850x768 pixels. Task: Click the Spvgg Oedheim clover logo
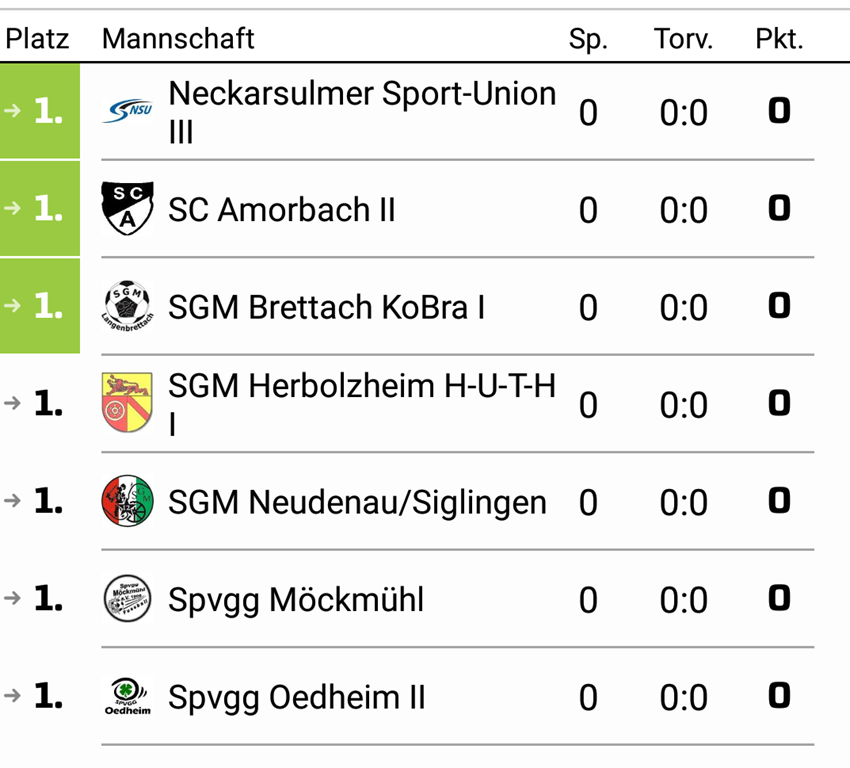click(127, 696)
